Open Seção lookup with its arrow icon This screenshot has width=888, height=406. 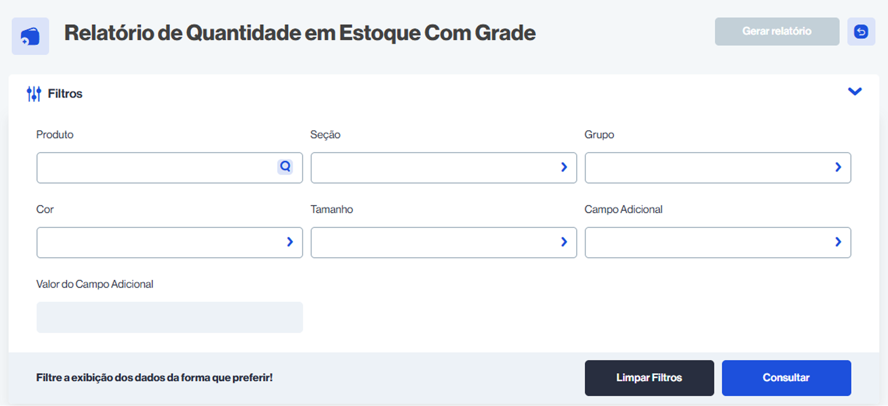tap(564, 167)
